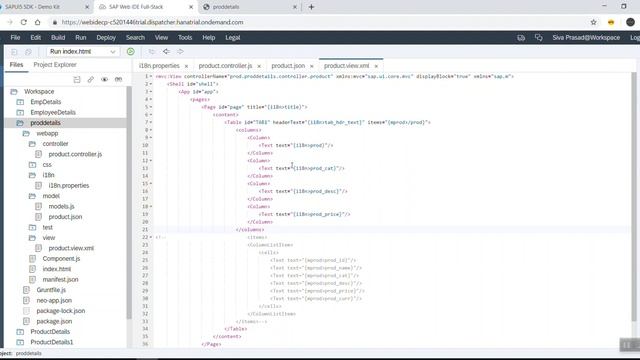Navigate back with the left arrow icon
This screenshot has height=360, width=640.
pyautogui.click(x=166, y=51)
